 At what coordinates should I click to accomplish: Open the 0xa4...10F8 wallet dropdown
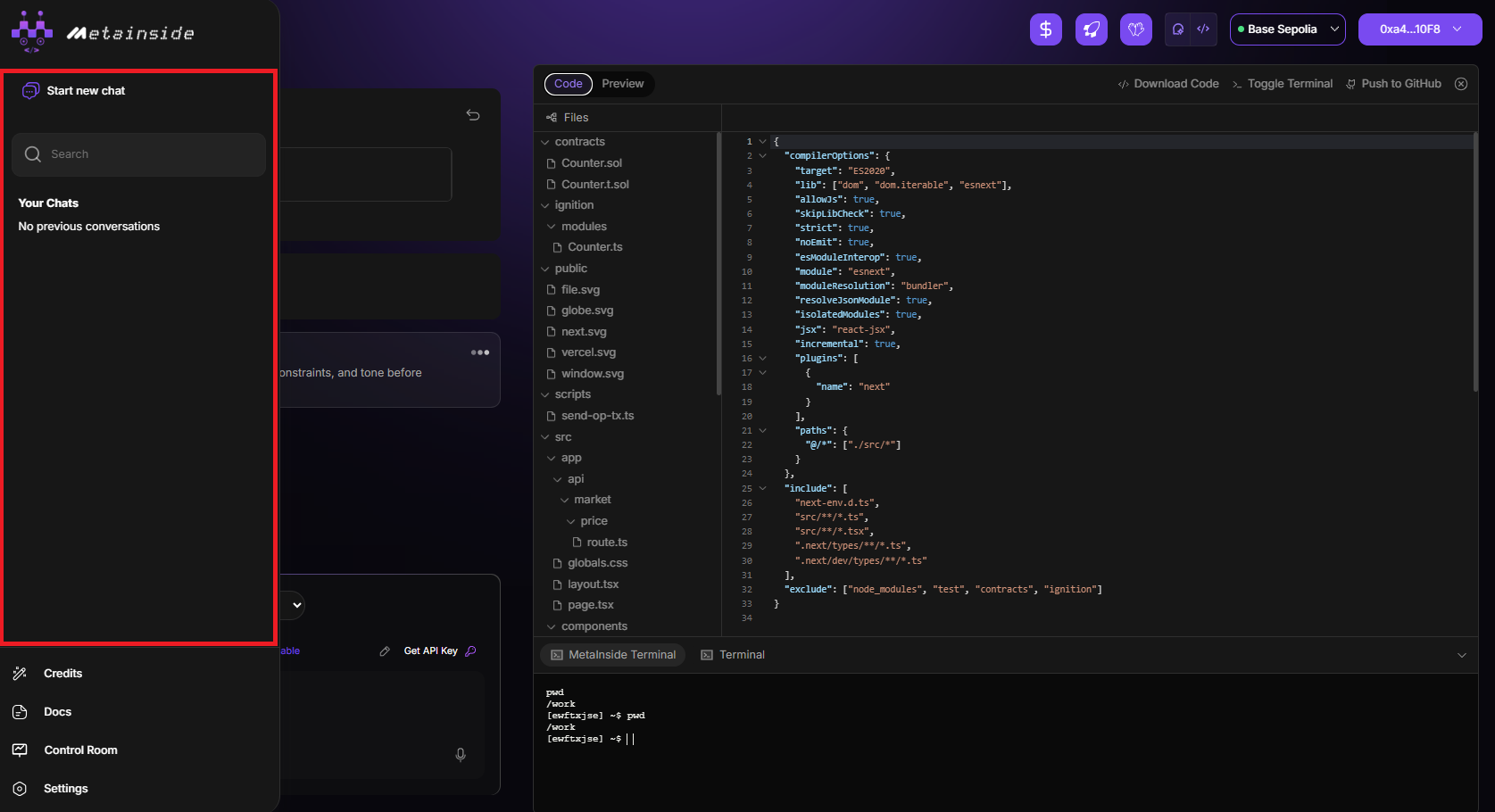pyautogui.click(x=1419, y=29)
